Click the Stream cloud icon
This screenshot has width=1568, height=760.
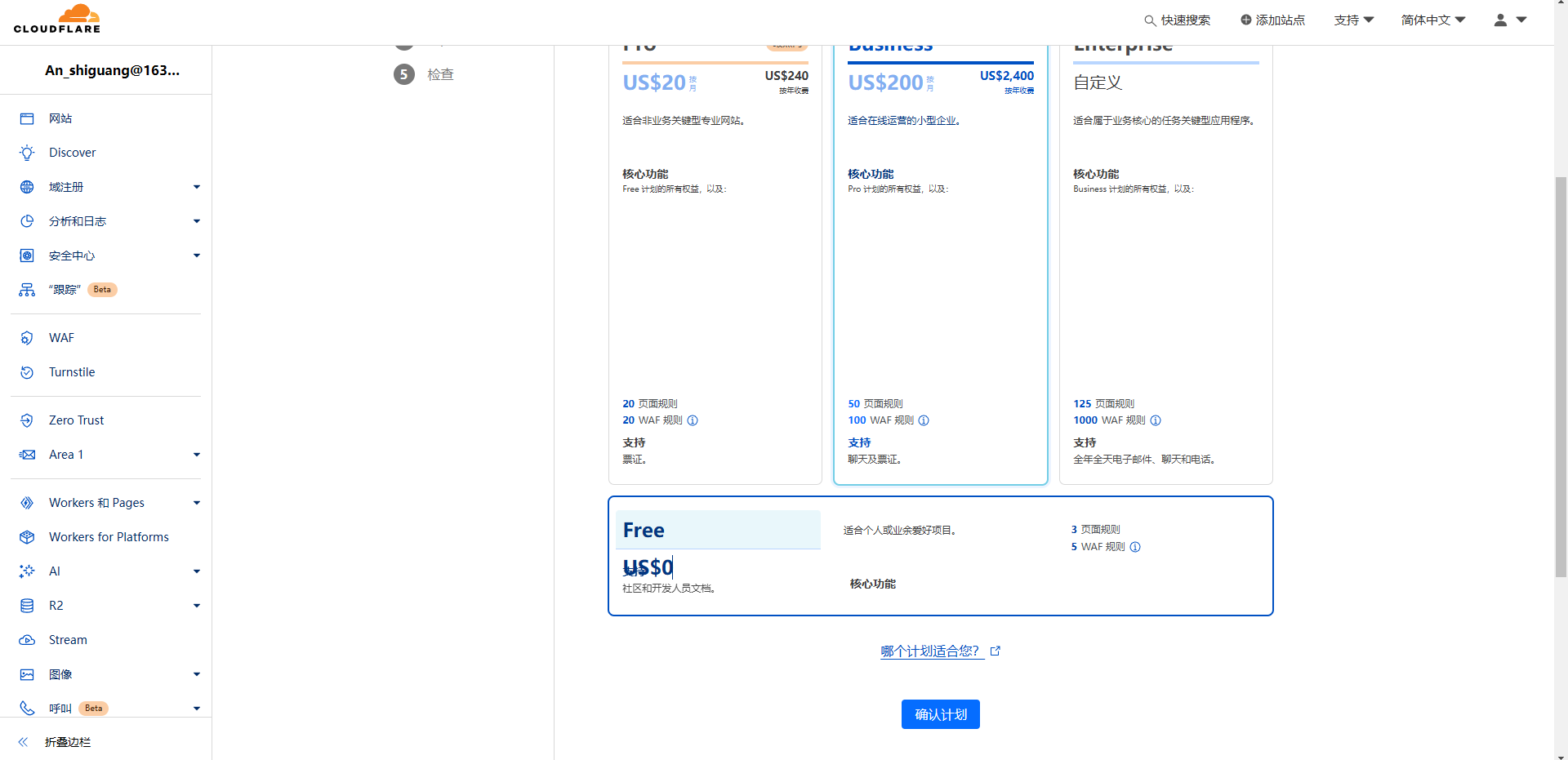tap(27, 640)
